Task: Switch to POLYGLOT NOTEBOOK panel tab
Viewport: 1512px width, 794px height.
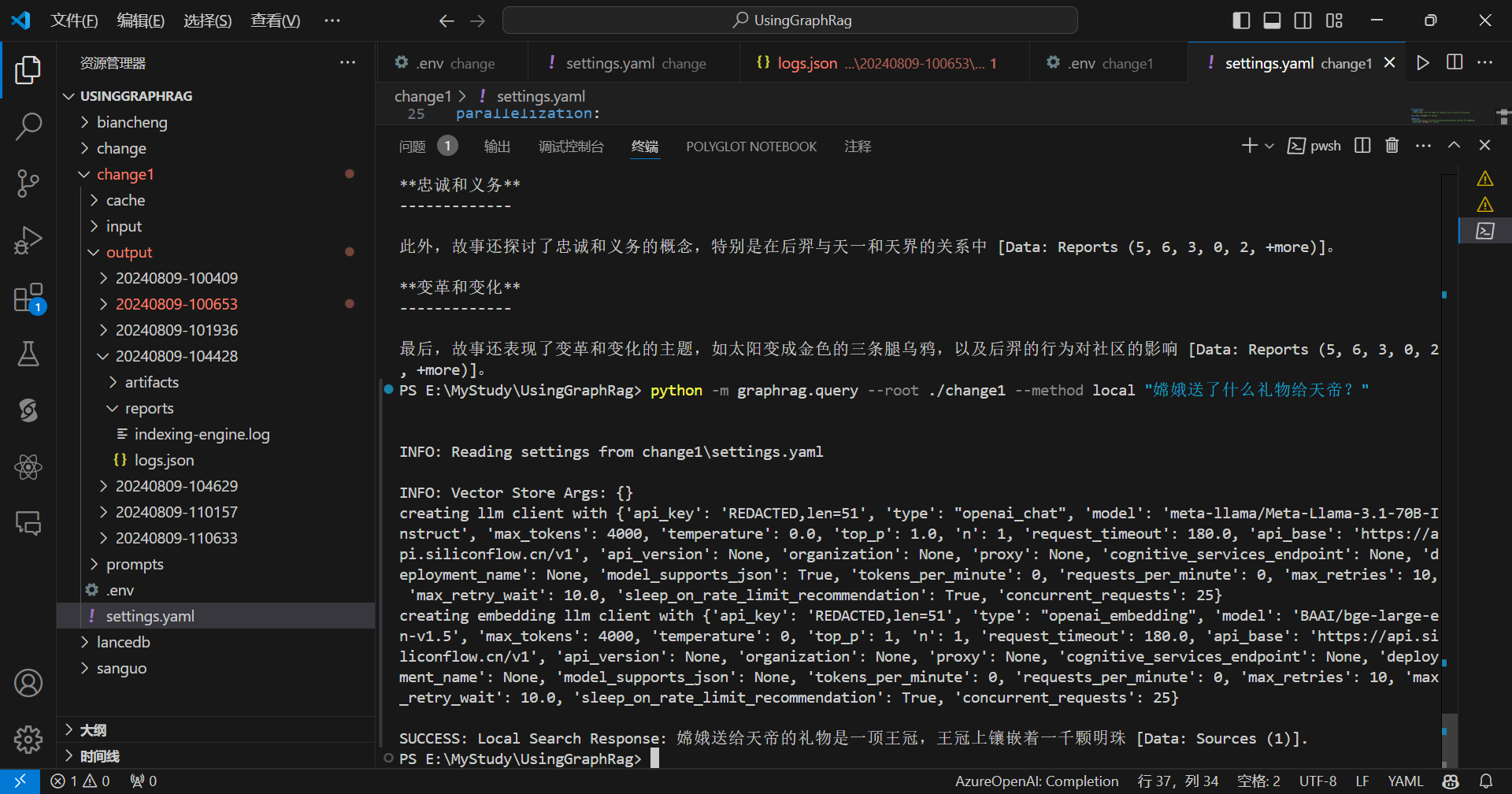Action: tap(751, 147)
